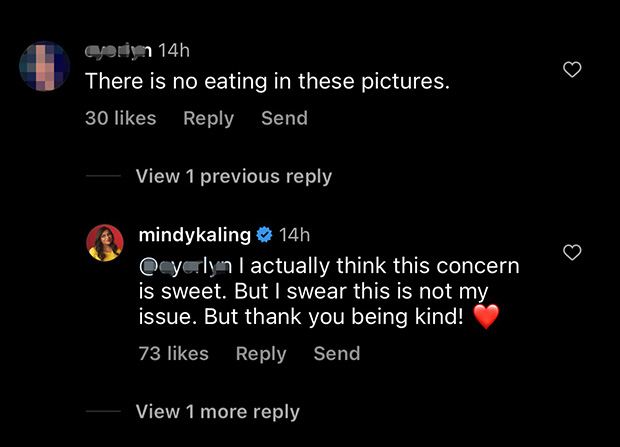Open the blurred first commenter's profile picture

click(x=45, y=66)
